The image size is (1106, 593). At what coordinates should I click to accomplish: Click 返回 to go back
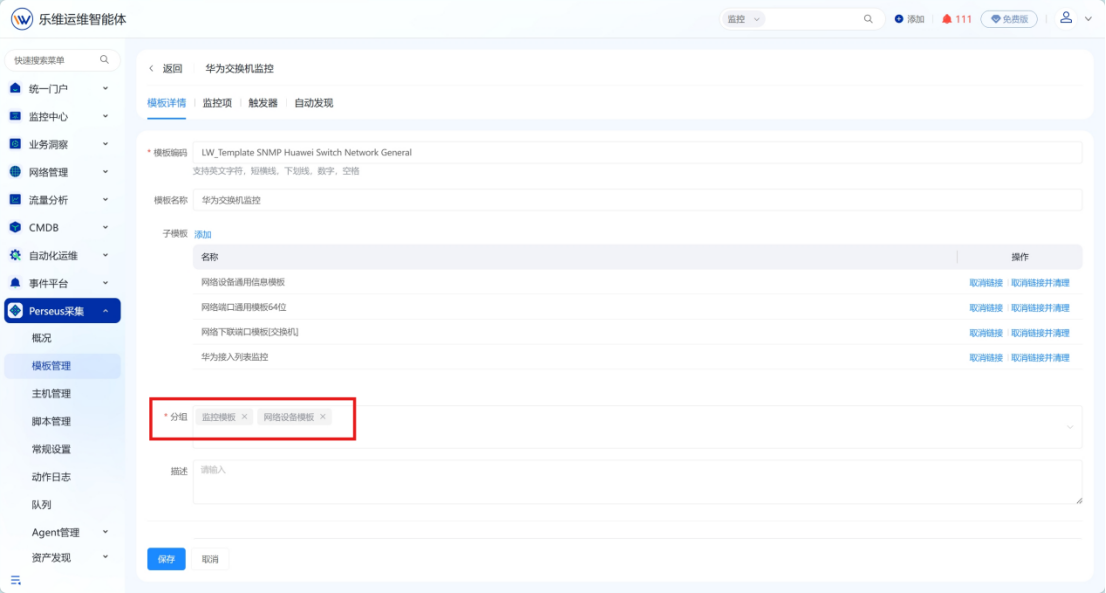173,68
